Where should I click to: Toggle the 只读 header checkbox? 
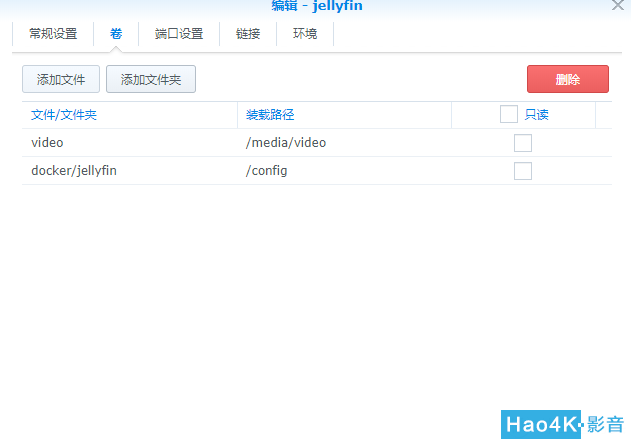point(509,114)
